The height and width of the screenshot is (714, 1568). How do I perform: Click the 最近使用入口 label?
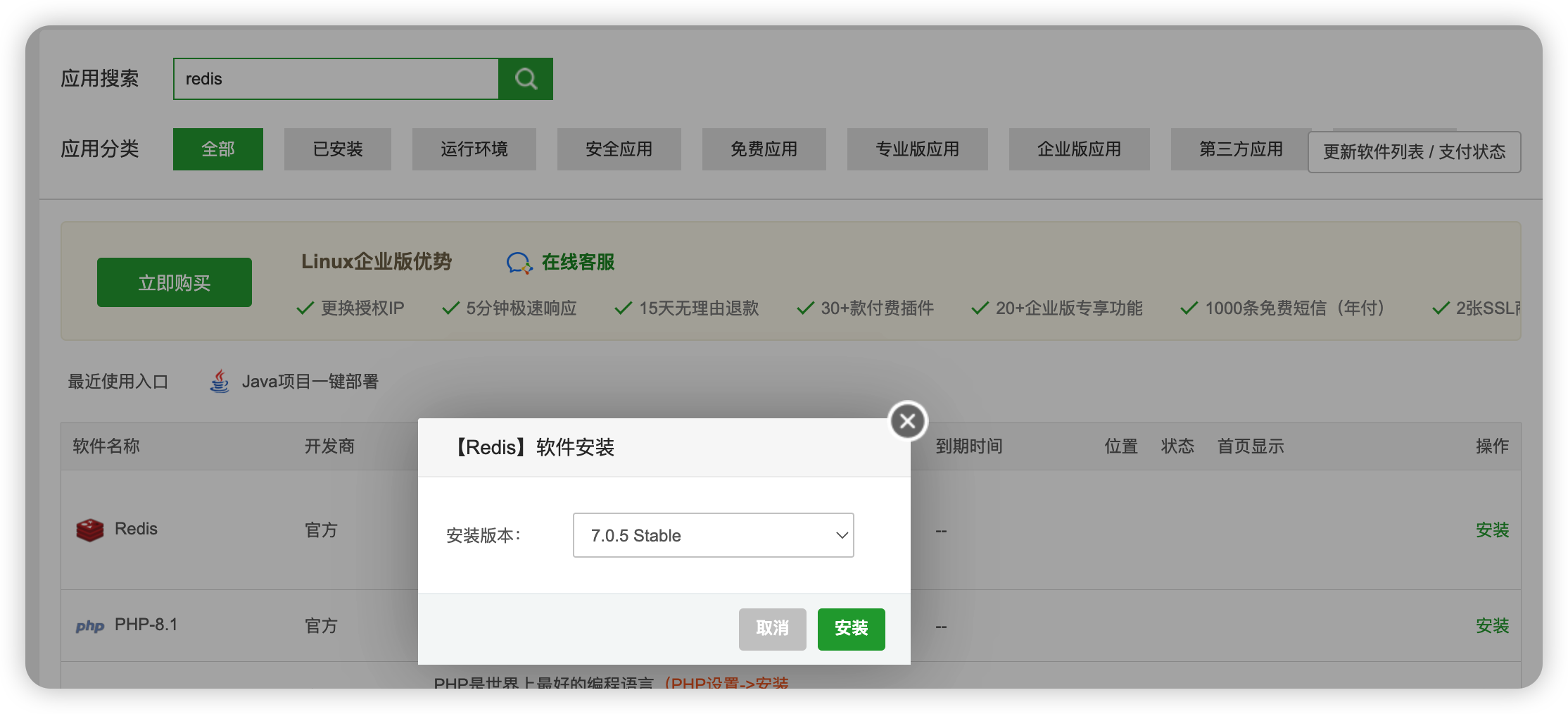click(x=118, y=382)
